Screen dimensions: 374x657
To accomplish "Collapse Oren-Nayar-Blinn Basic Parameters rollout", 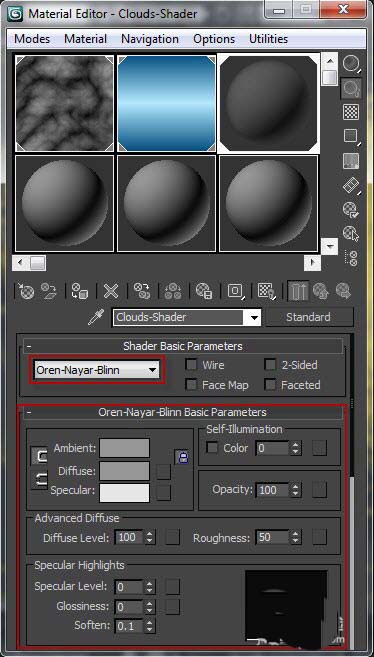I will [x=183, y=412].
